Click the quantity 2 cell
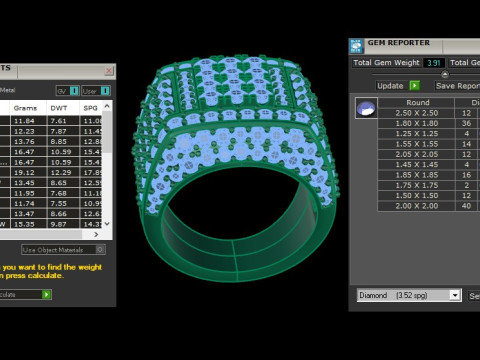480x360 pixels. pos(466,185)
